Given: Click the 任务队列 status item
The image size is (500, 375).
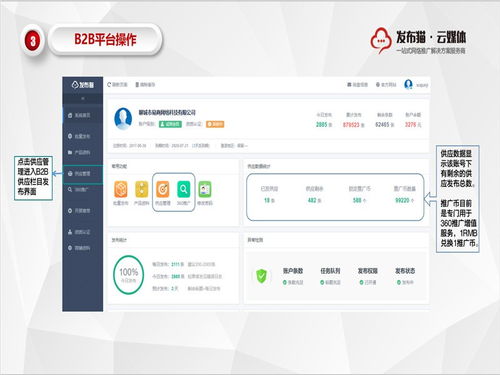Looking at the screenshot, I should tap(330, 276).
